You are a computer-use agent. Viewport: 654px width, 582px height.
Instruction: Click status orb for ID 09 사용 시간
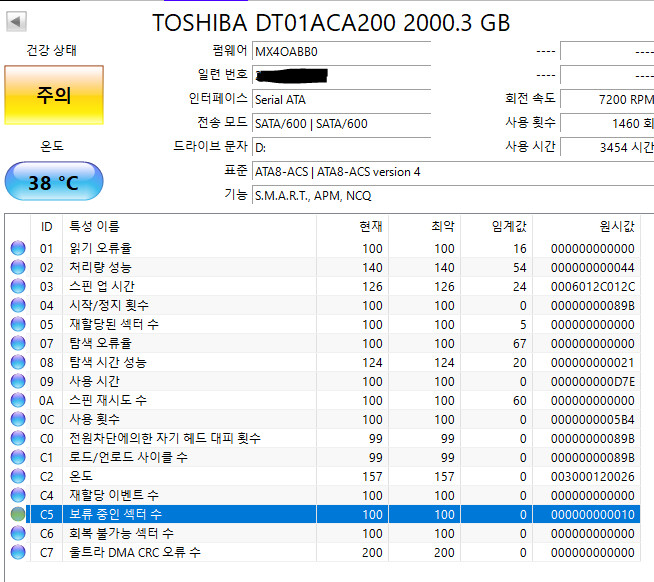[18, 381]
